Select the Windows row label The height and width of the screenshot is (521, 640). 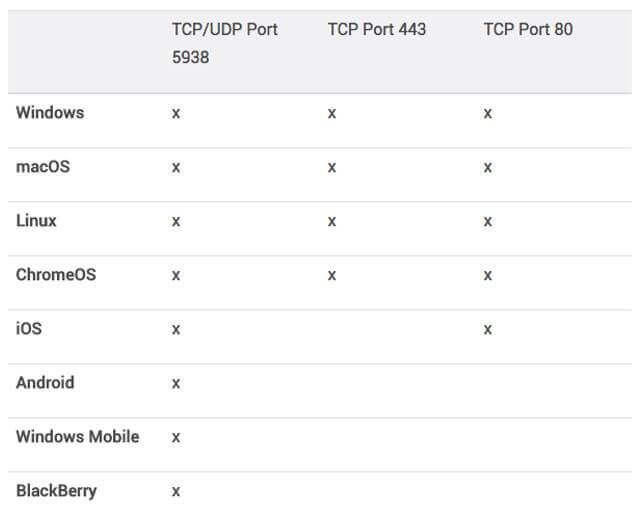(50, 113)
